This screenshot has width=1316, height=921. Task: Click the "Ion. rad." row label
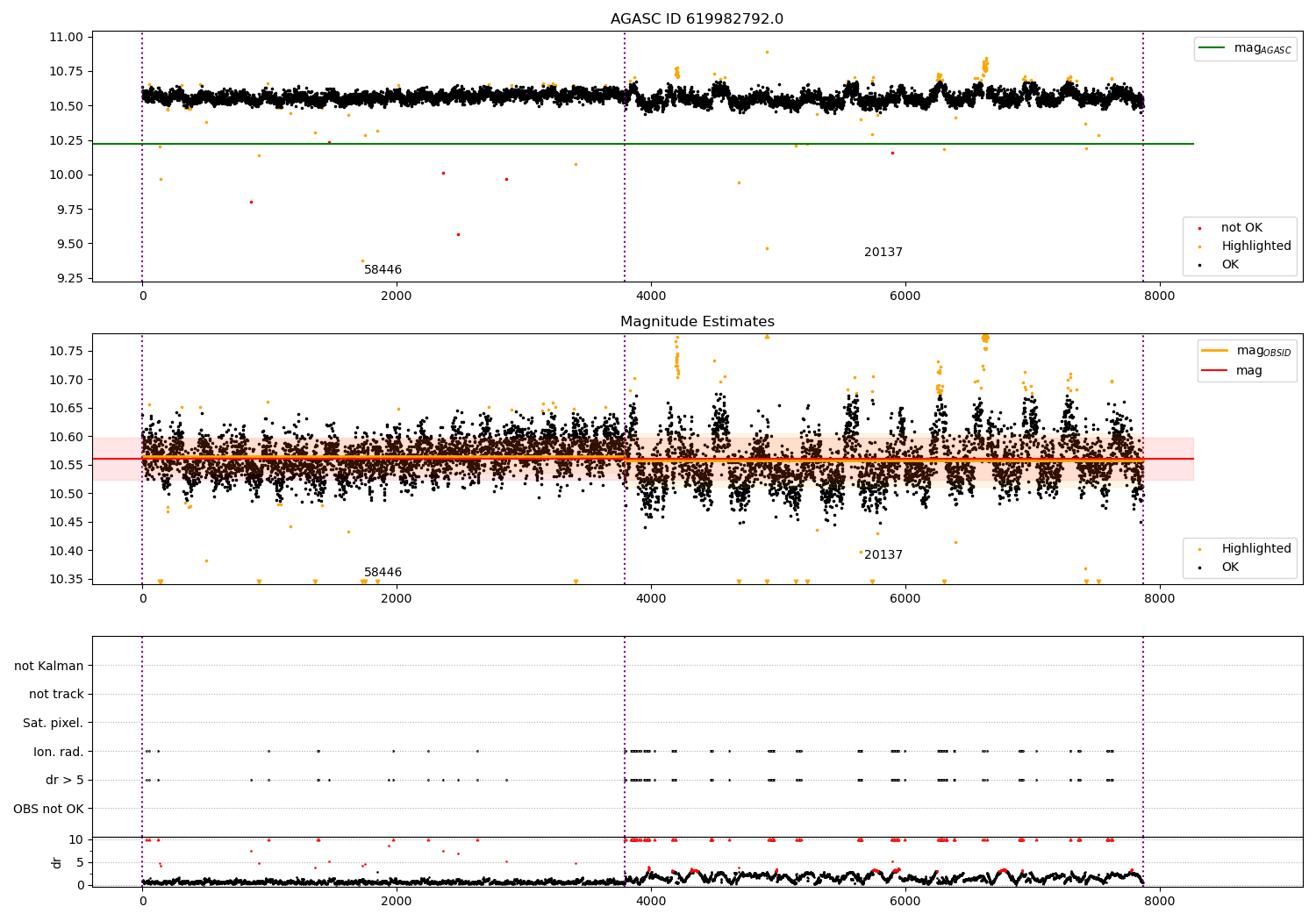pyautogui.click(x=59, y=753)
